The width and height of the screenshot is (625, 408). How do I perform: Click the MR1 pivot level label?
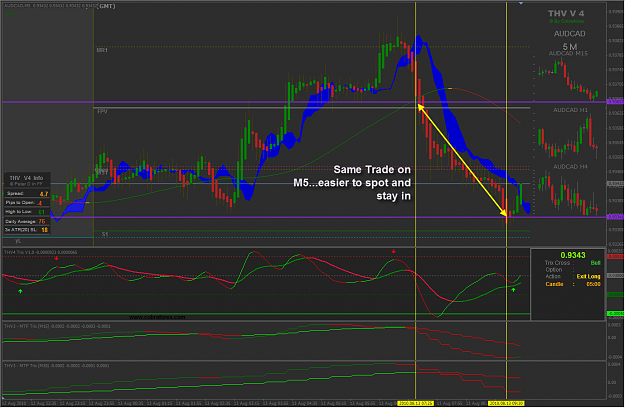pos(102,50)
